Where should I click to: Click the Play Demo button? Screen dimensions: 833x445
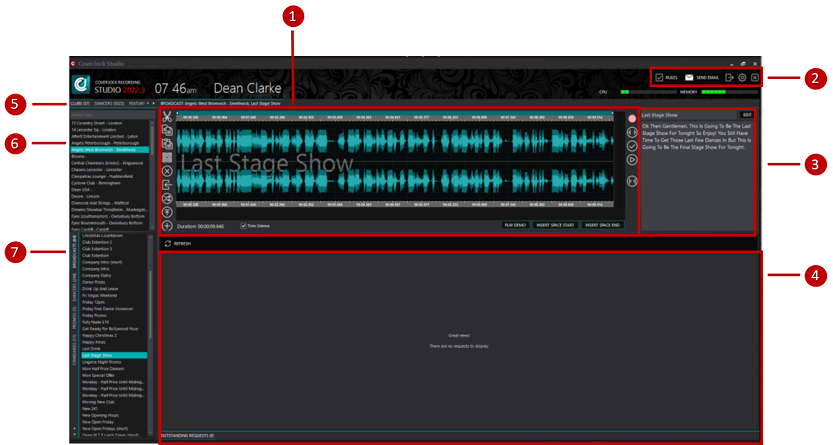(x=515, y=226)
